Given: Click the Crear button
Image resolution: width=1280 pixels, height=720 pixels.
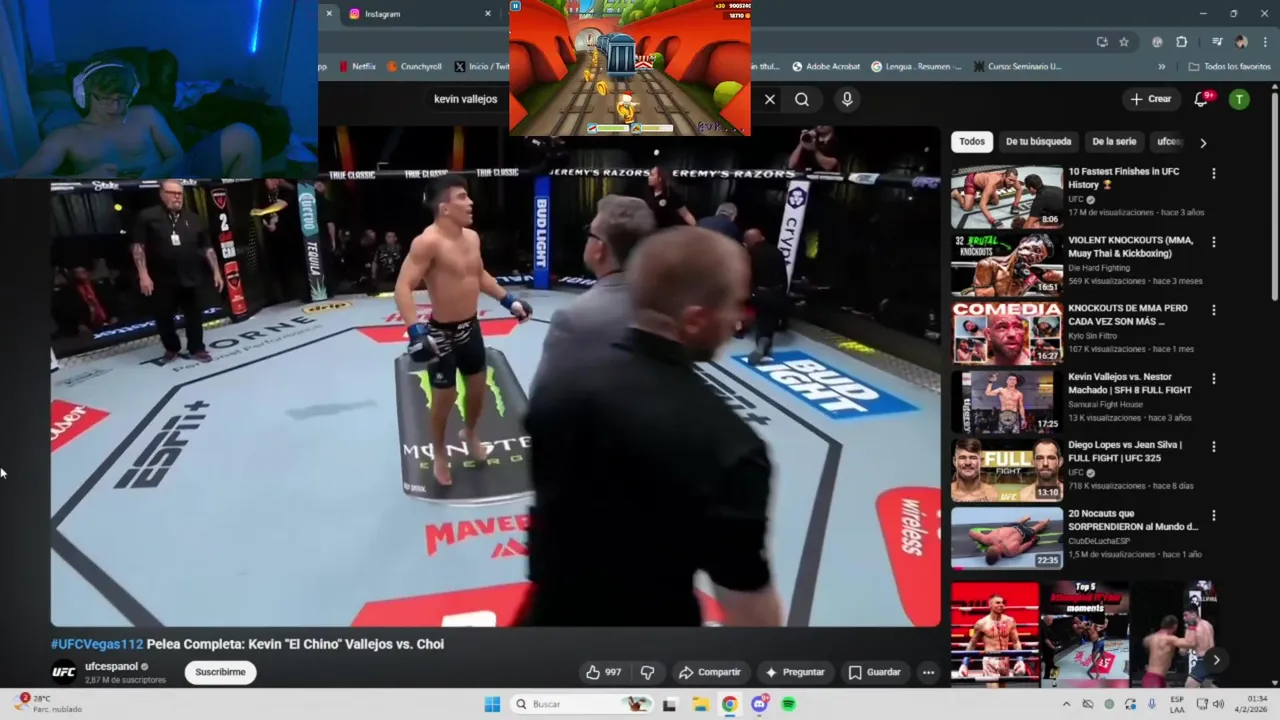Looking at the screenshot, I should pos(1151,99).
